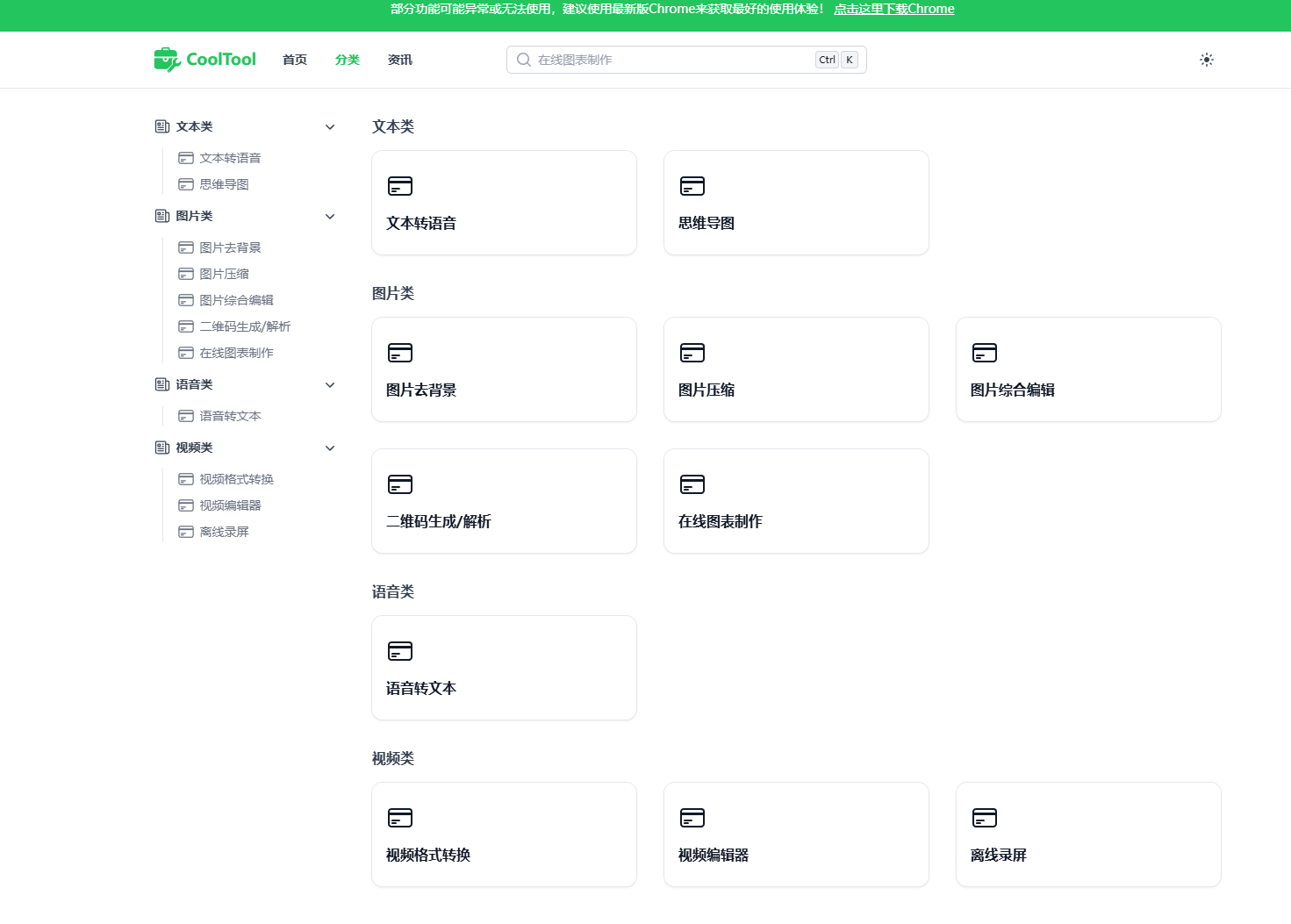Toggle the light/dark theme sun icon

(1207, 60)
